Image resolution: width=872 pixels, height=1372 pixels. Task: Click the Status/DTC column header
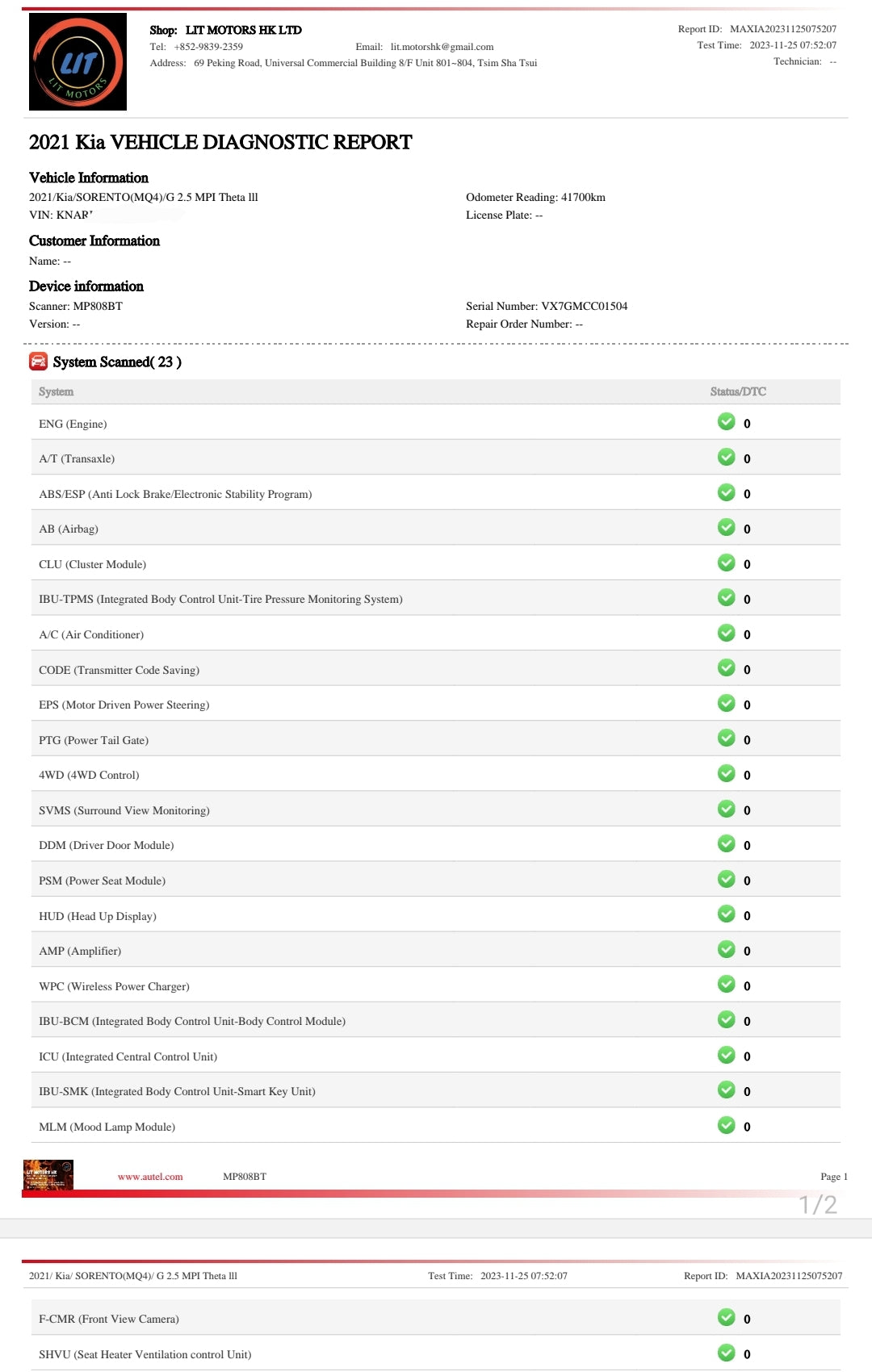point(738,391)
